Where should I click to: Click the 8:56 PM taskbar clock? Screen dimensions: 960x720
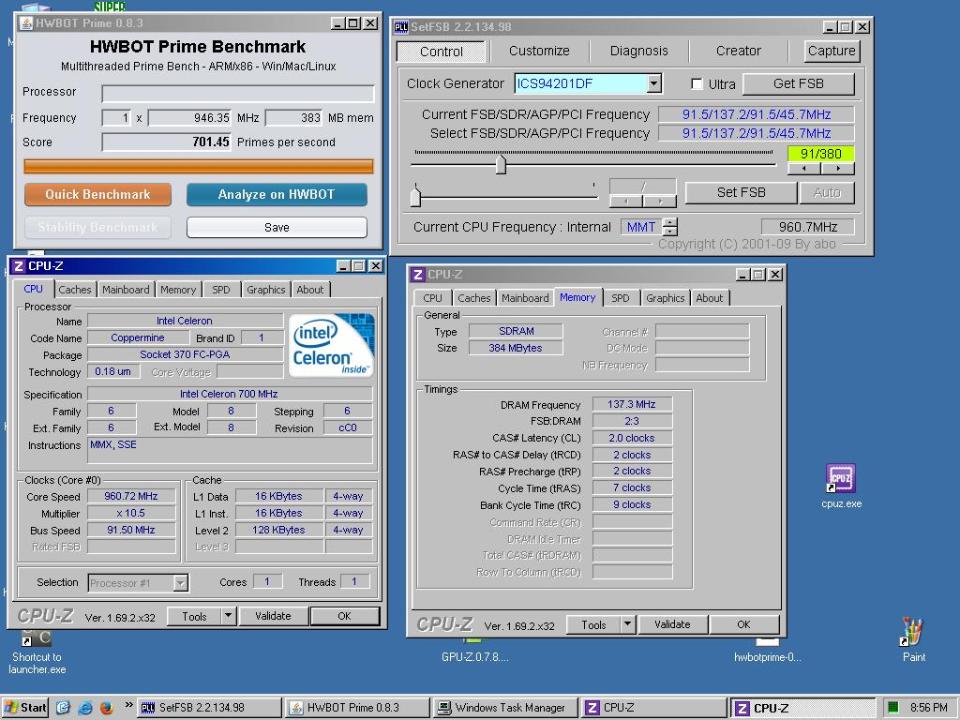[x=929, y=708]
